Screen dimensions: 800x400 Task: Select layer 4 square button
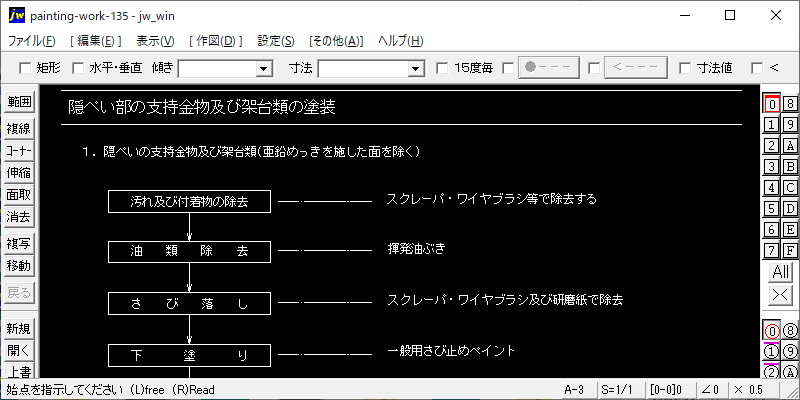coord(772,187)
